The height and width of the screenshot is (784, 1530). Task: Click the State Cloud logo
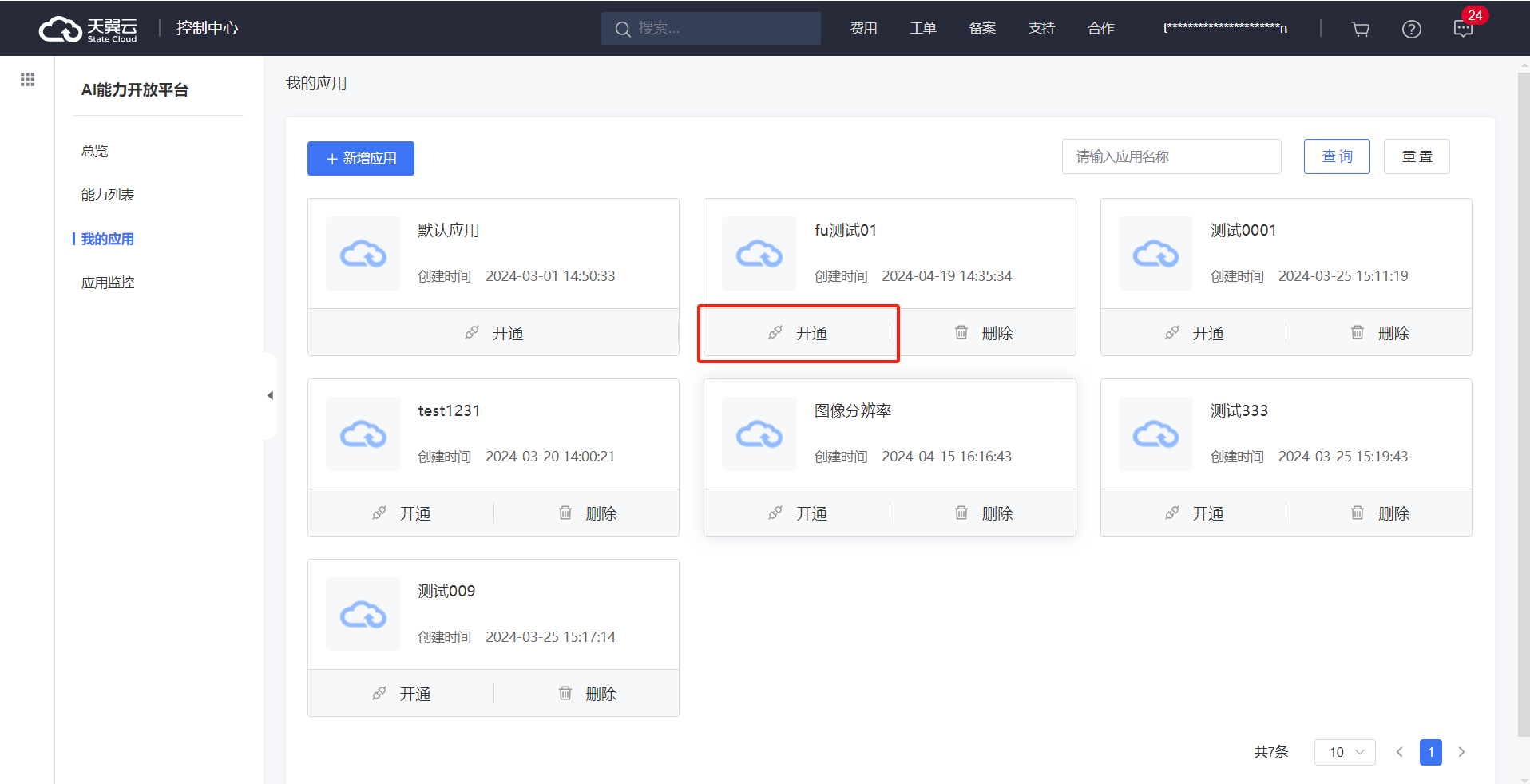click(x=89, y=29)
